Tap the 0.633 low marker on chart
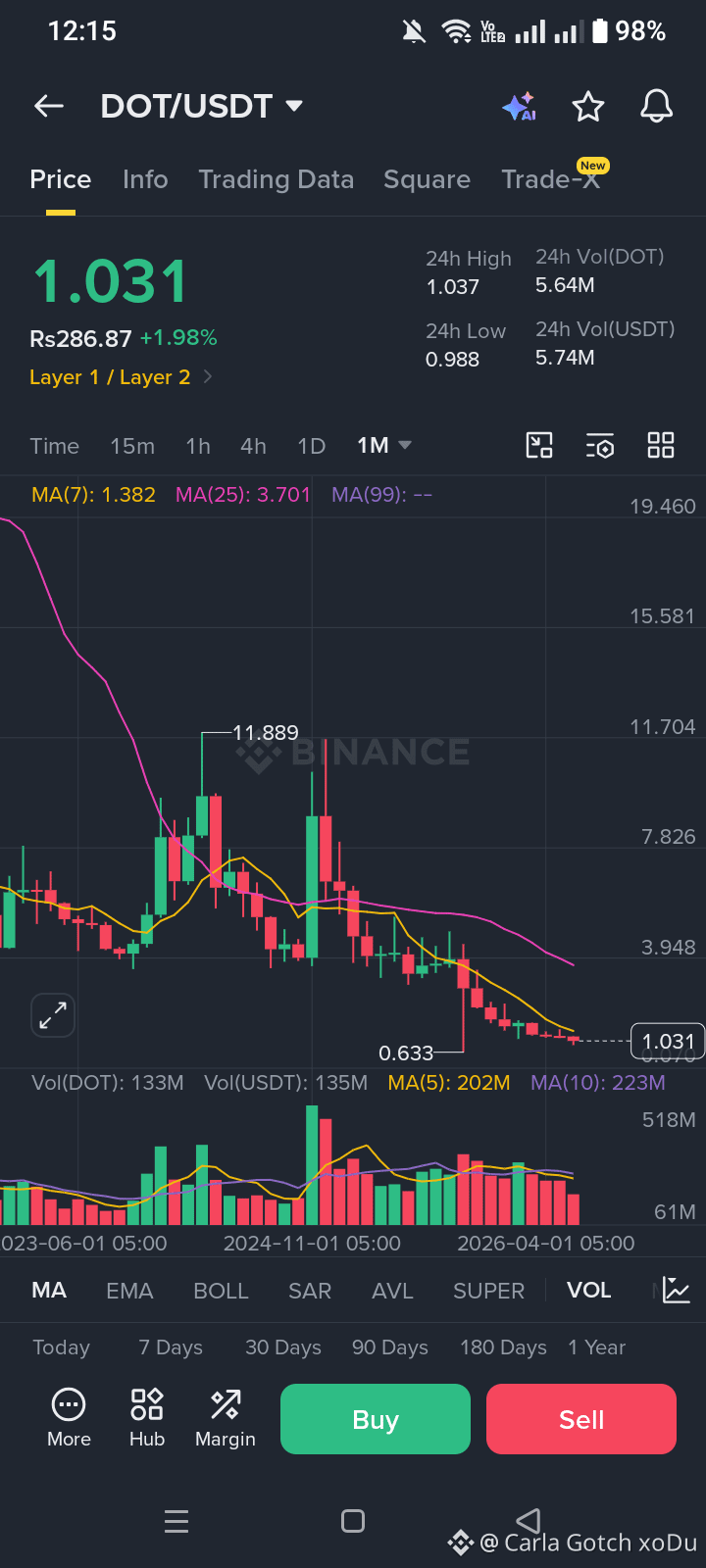This screenshot has height=1568, width=706. (x=406, y=1053)
